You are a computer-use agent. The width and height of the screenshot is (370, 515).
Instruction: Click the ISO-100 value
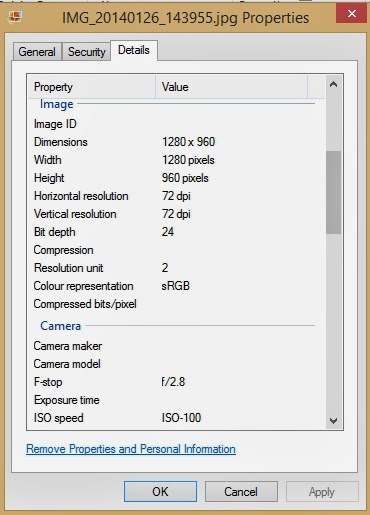click(181, 418)
